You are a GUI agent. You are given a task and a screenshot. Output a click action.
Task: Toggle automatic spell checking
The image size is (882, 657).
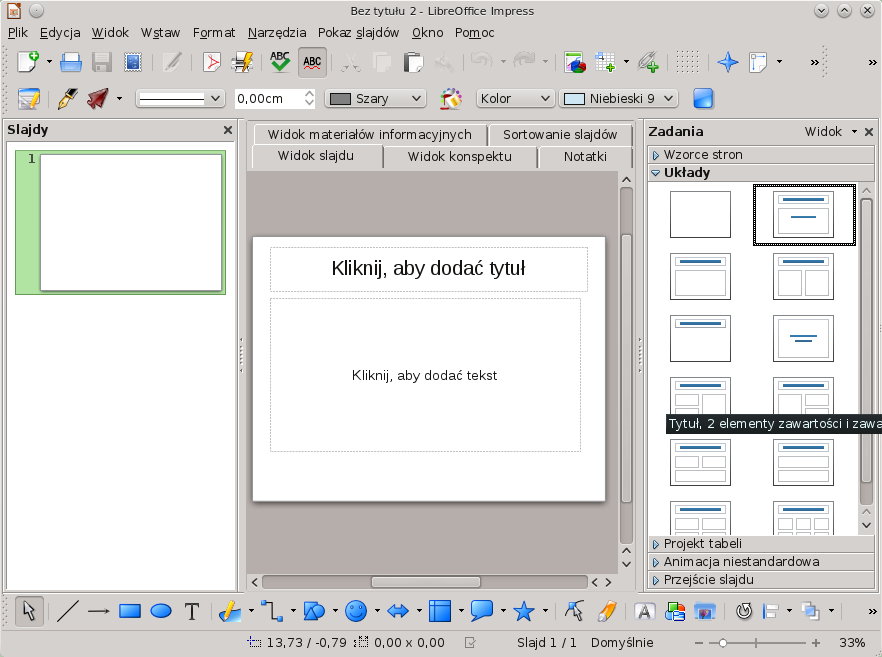coord(312,62)
